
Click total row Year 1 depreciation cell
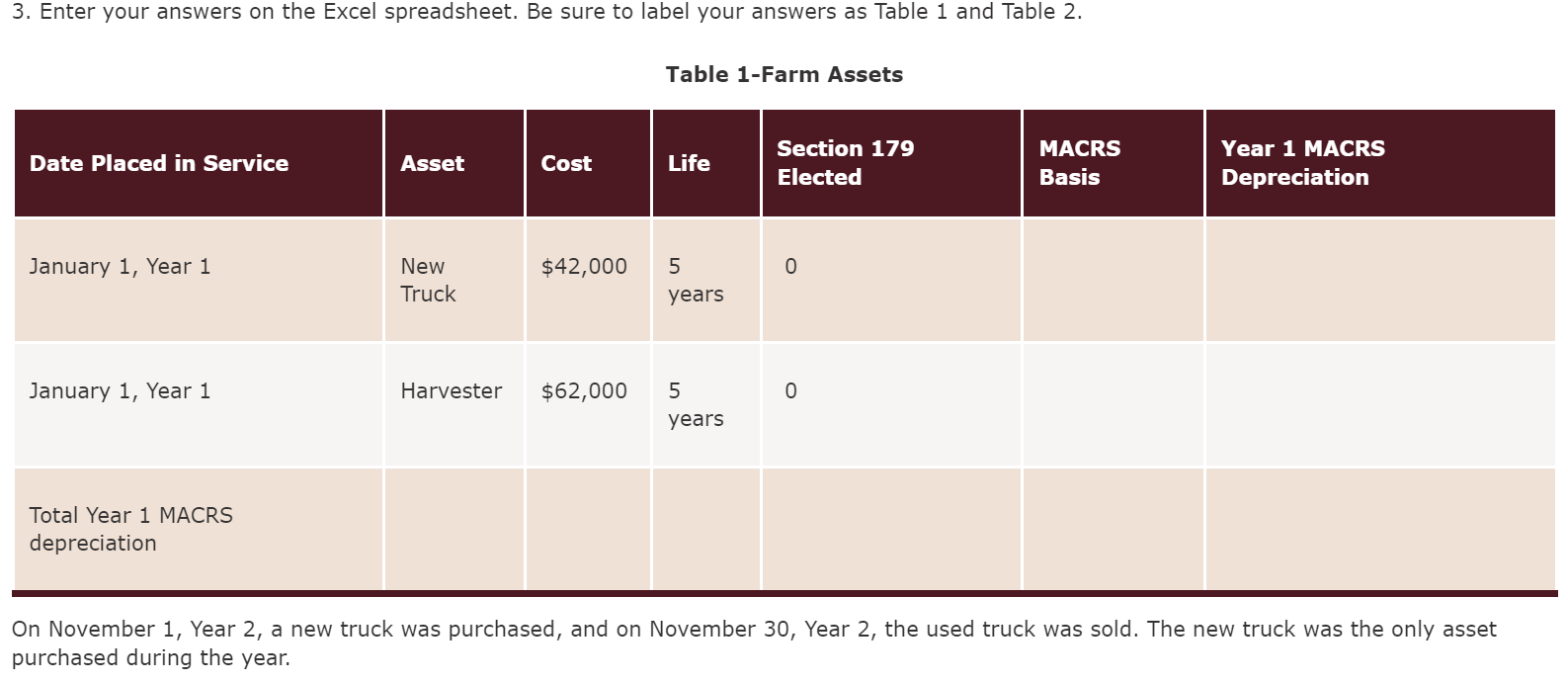1380,530
